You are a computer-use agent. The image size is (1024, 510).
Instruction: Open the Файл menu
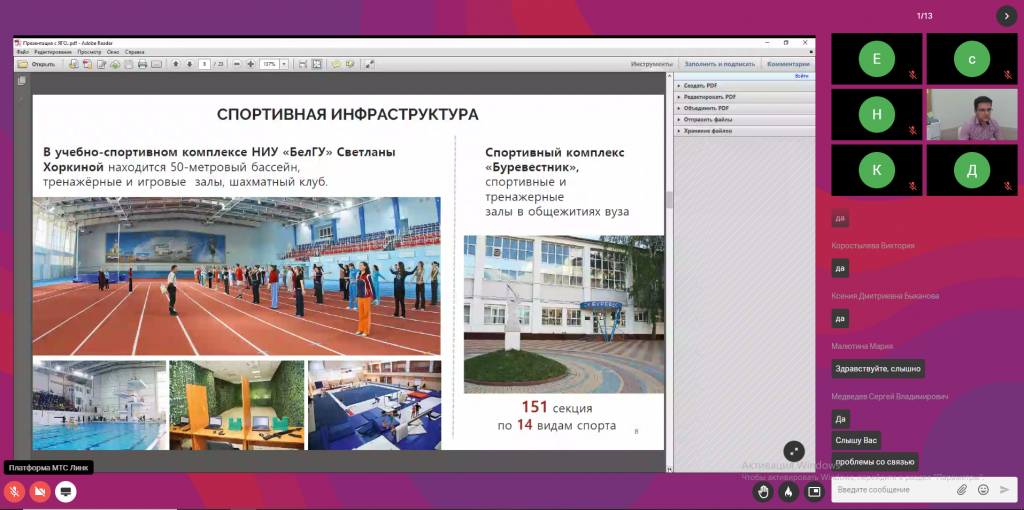point(23,52)
